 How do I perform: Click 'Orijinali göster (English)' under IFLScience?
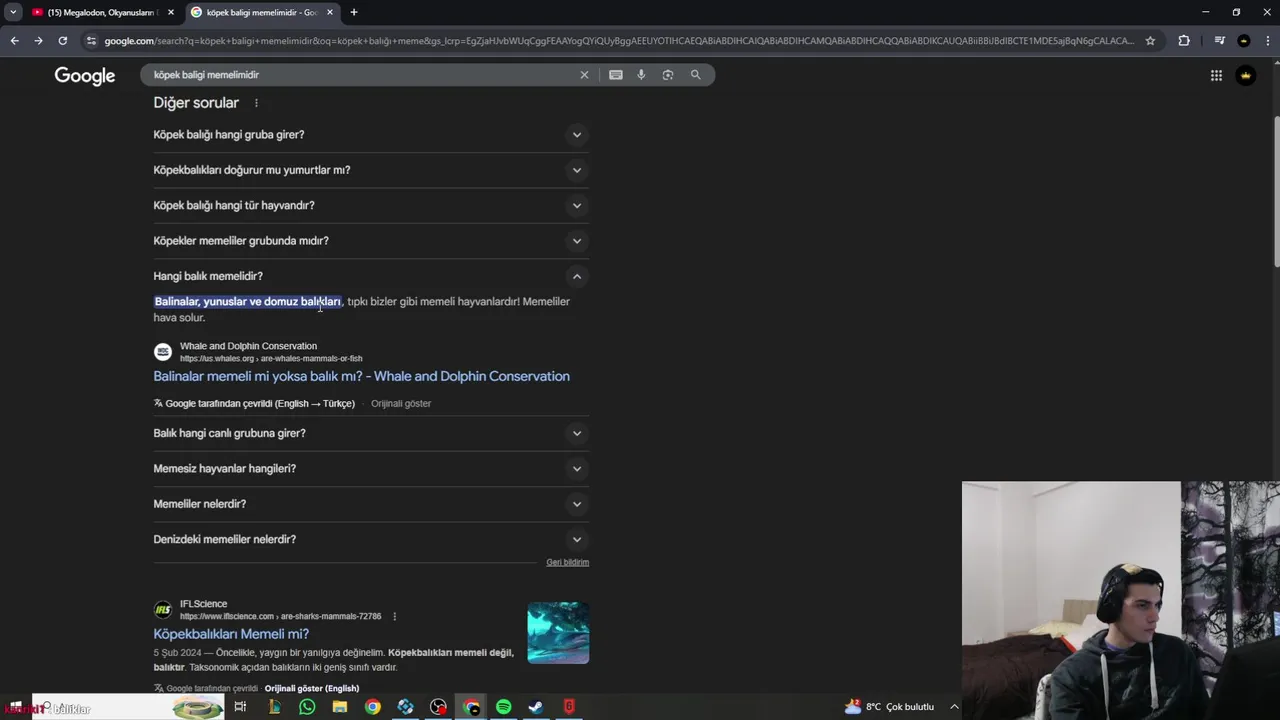(311, 689)
